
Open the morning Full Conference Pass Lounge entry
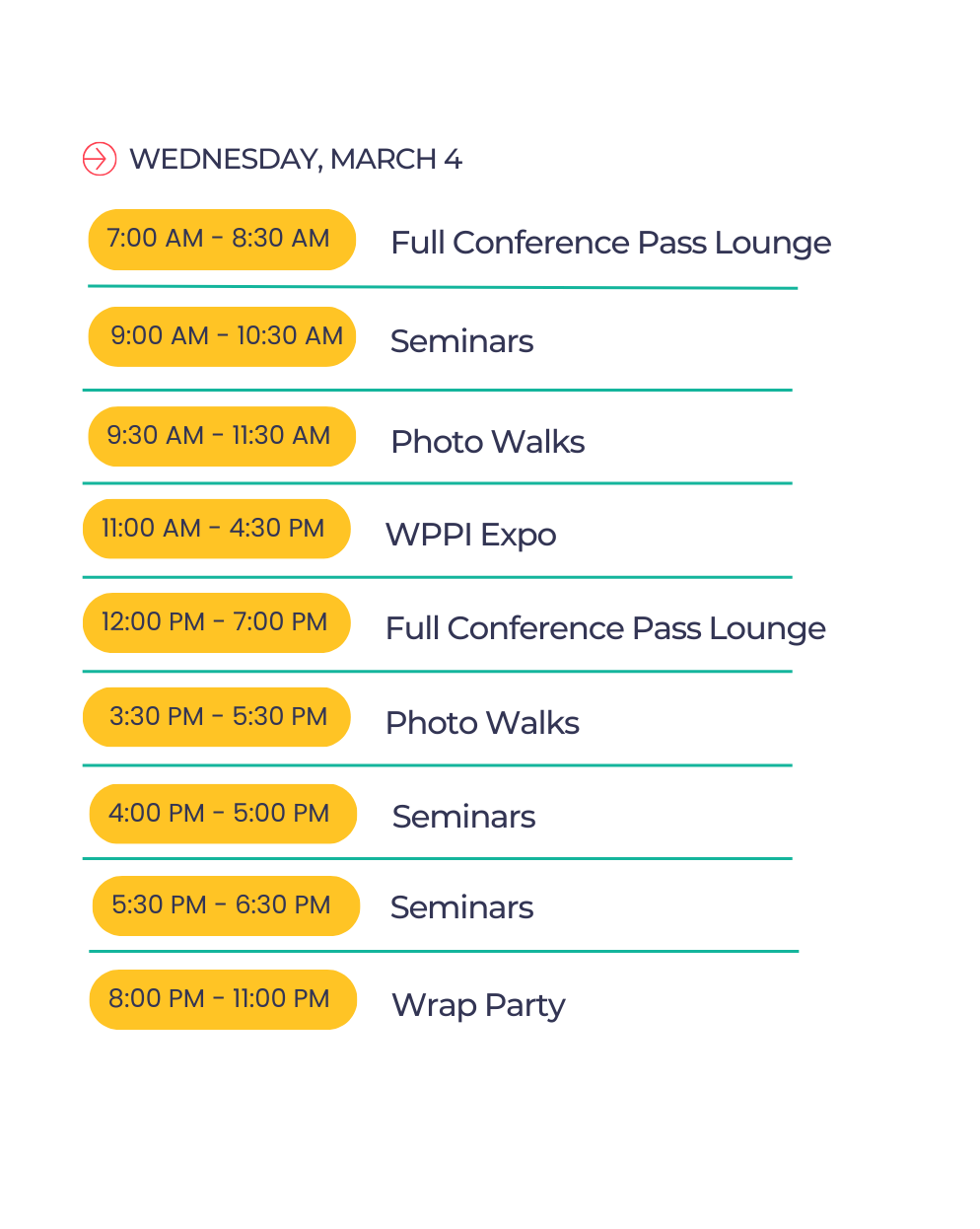[610, 243]
